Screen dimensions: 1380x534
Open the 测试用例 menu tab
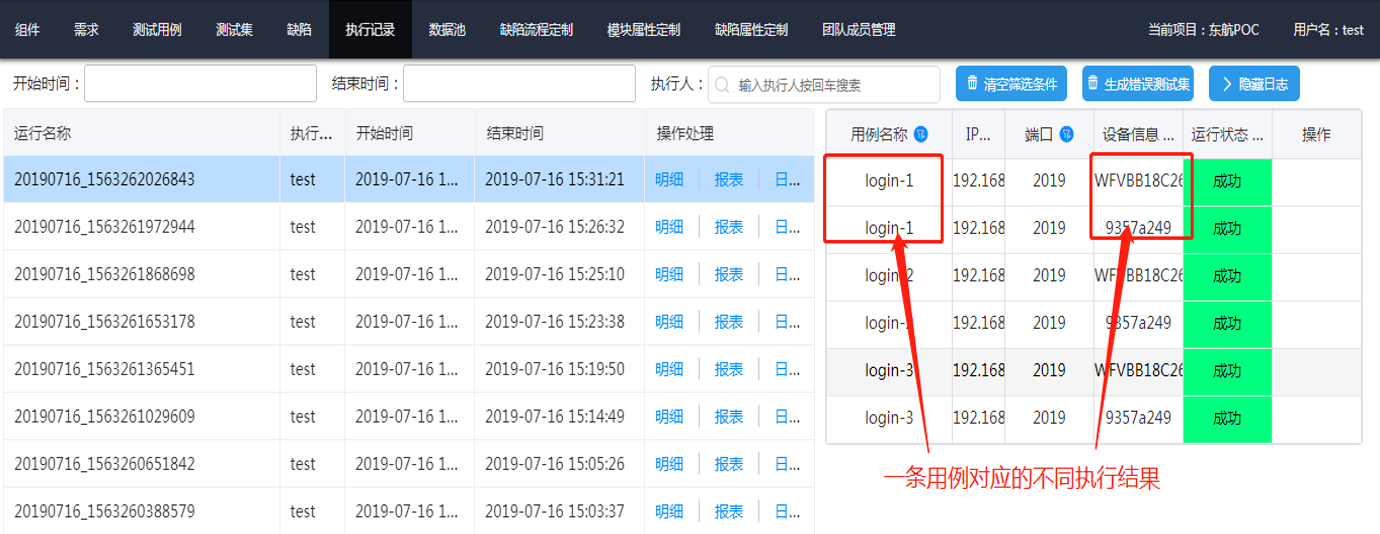157,29
